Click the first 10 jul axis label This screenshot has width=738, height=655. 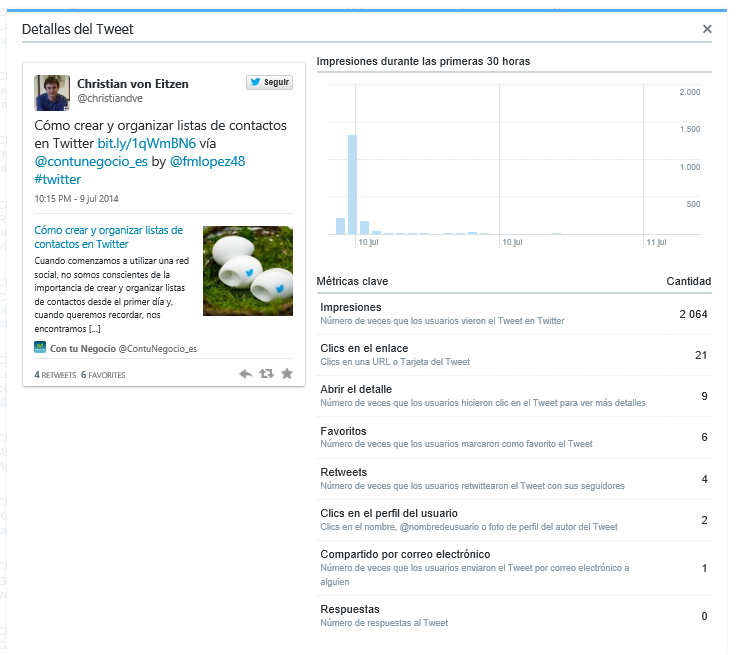[368, 242]
